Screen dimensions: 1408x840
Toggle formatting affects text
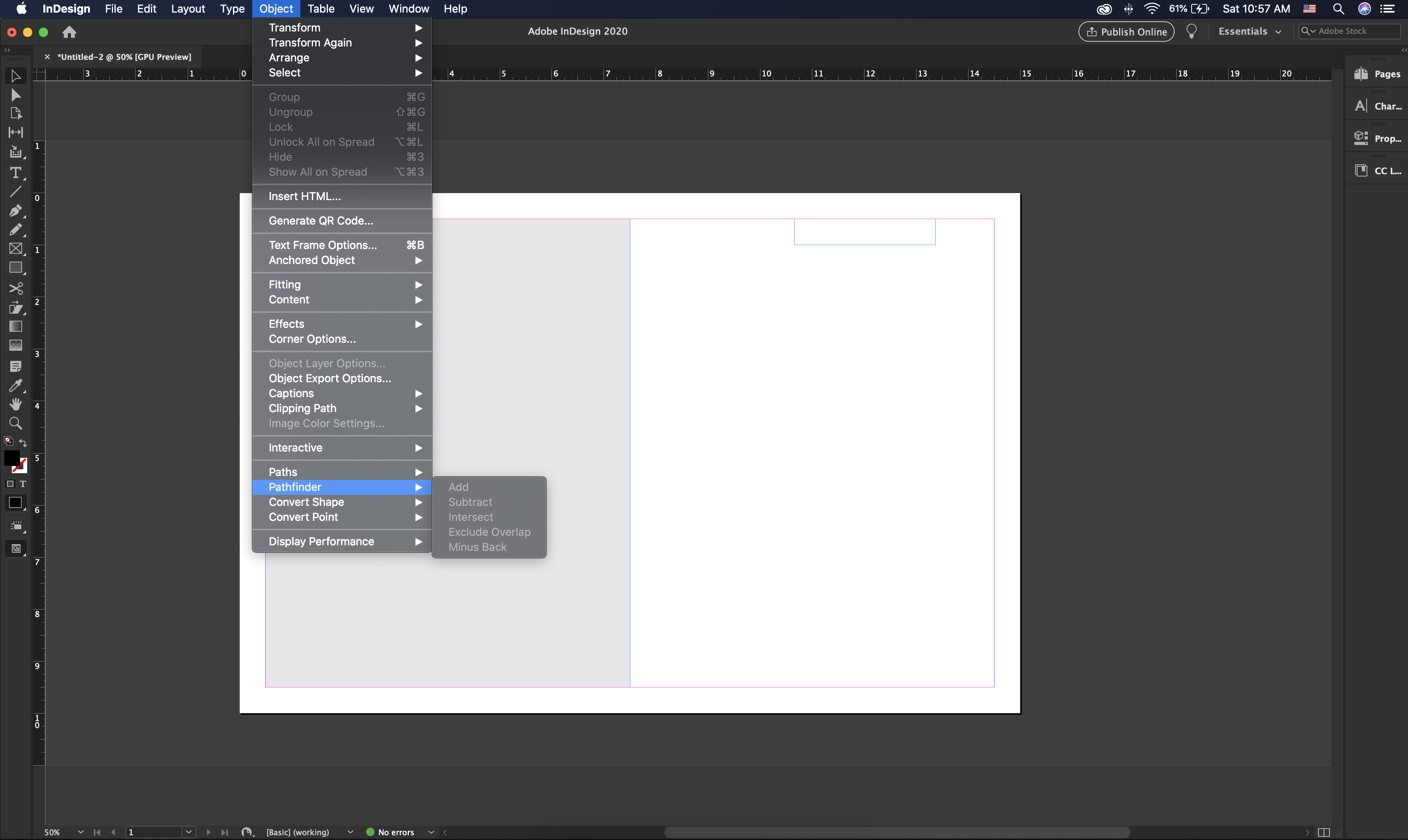click(x=22, y=485)
